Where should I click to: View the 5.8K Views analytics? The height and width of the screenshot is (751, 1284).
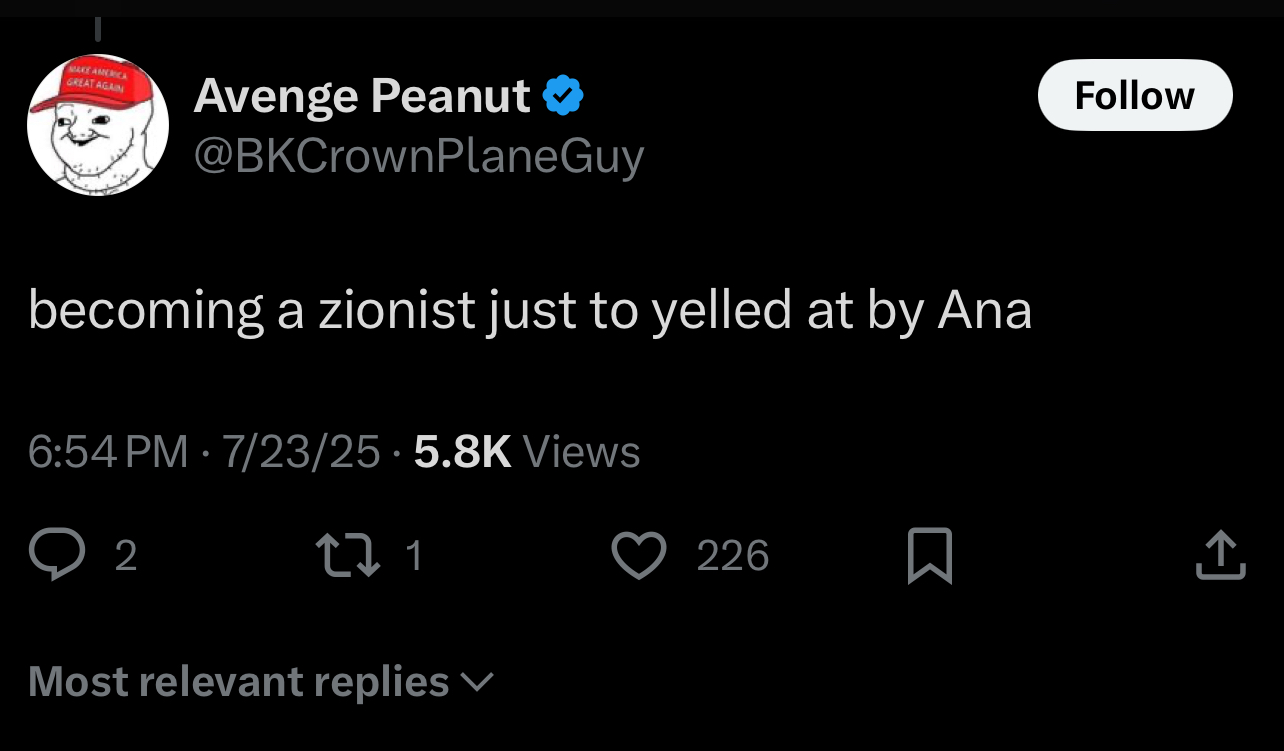[527, 452]
